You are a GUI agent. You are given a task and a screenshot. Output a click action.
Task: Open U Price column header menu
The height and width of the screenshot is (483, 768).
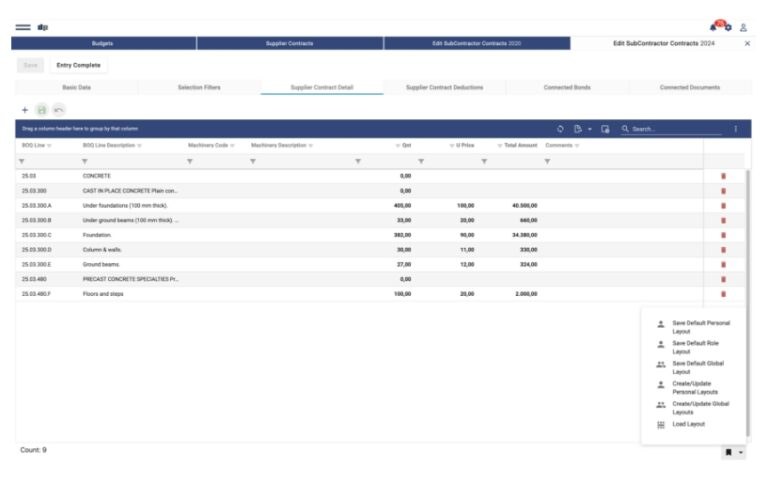[x=452, y=145]
